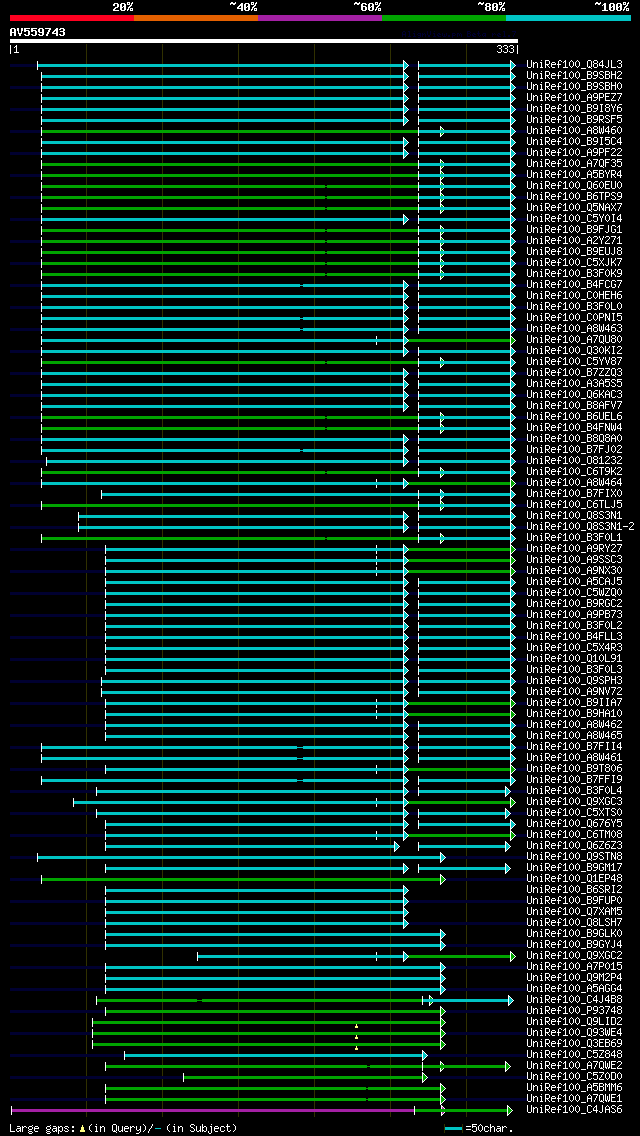Select the query name AV559743
The height and width of the screenshot is (1136, 640).
click(x=38, y=32)
